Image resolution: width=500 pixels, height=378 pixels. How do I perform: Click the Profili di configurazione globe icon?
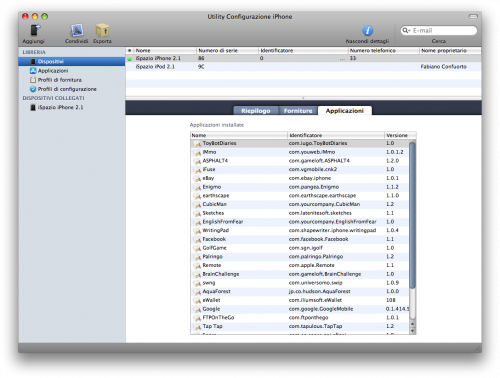[x=33, y=89]
